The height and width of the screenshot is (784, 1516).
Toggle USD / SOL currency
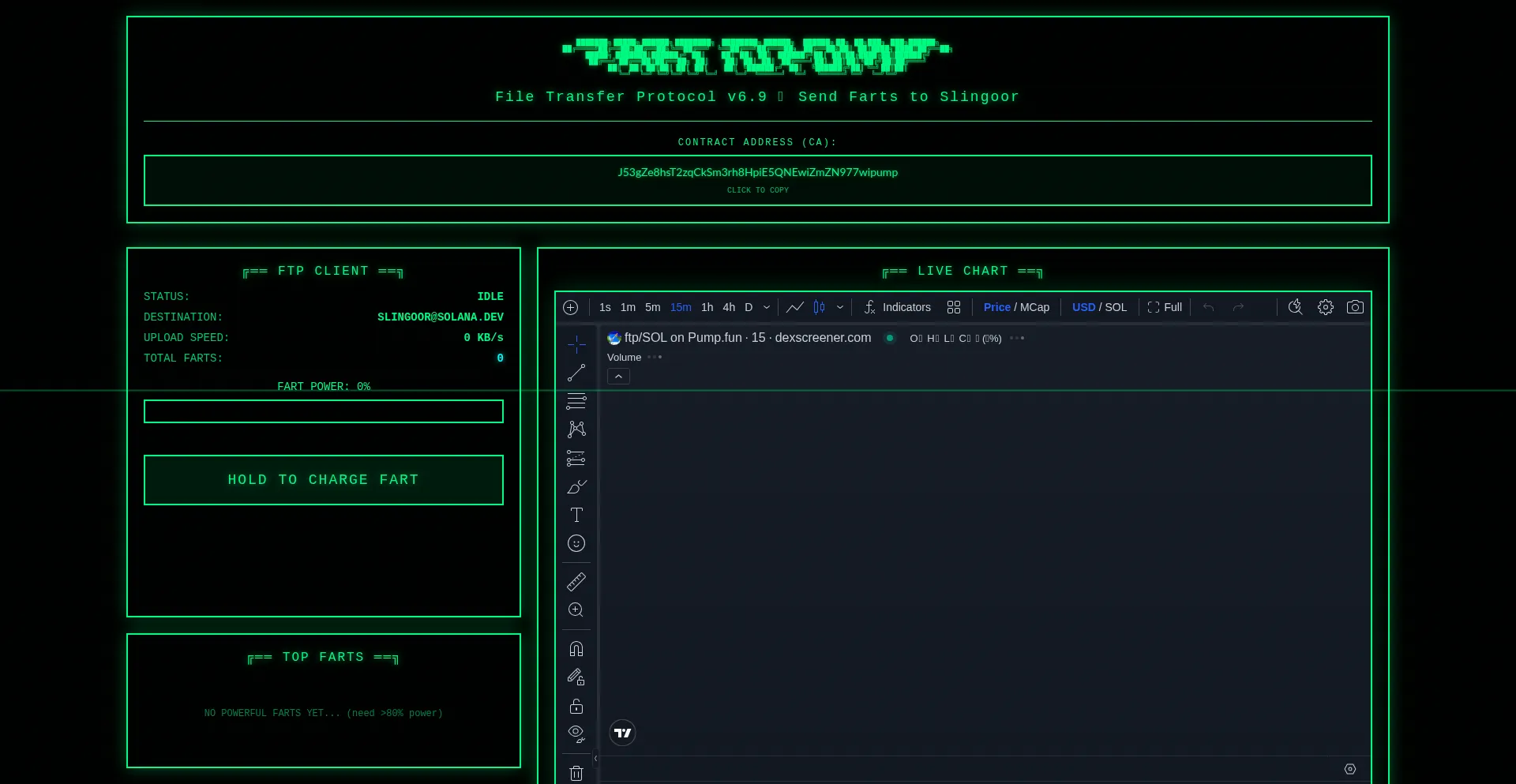point(1099,307)
